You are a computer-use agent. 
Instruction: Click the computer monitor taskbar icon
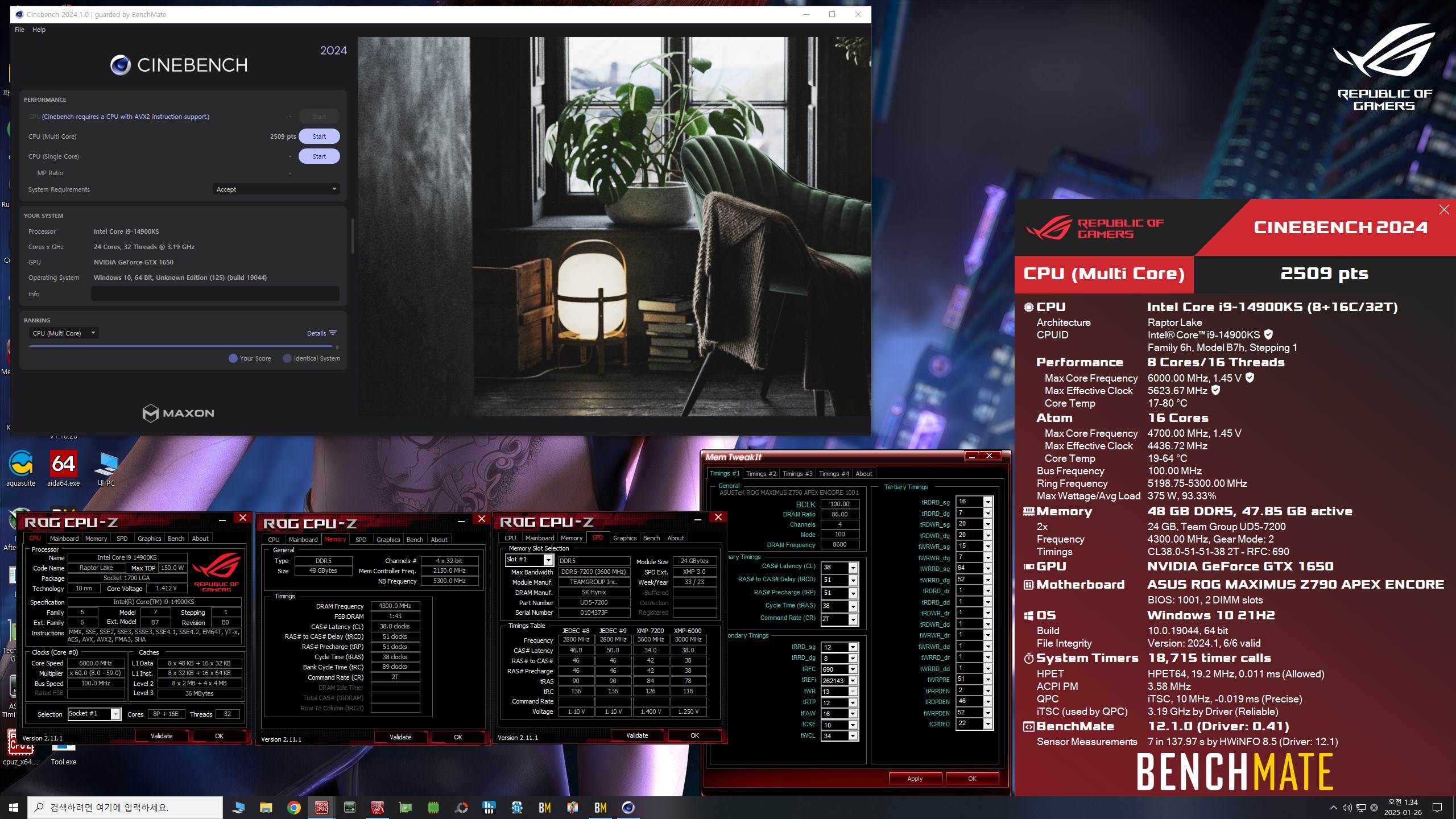pyautogui.click(x=238, y=807)
